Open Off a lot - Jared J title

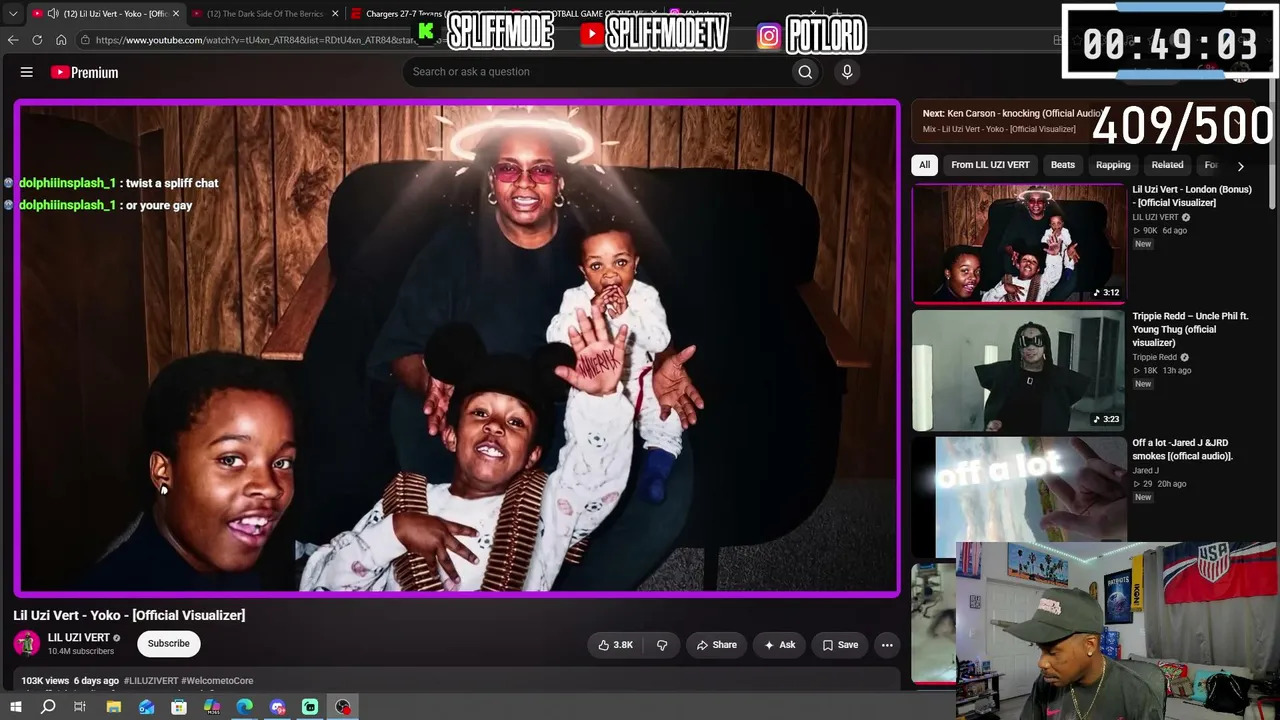[x=1182, y=449]
